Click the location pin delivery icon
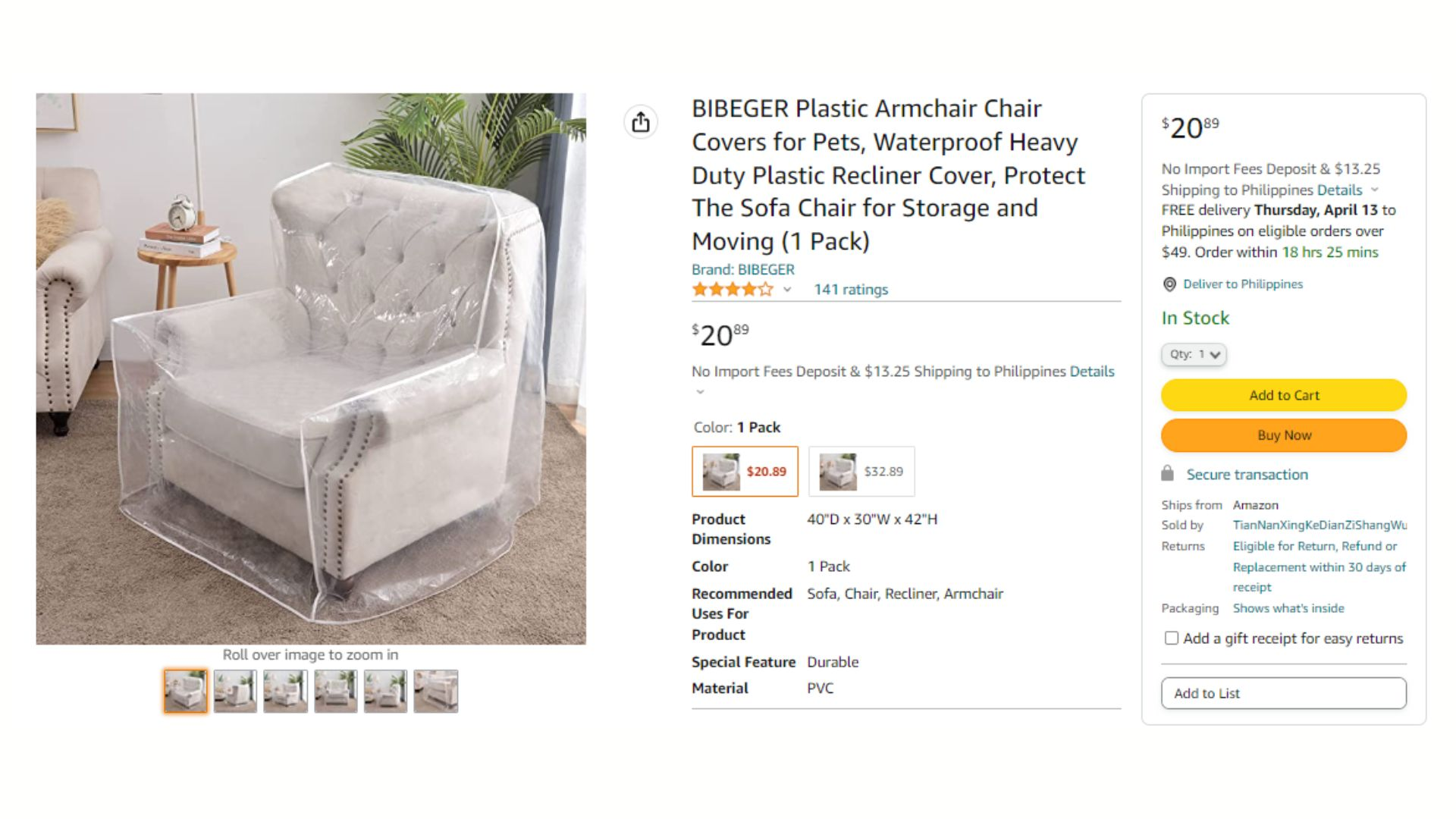 (1169, 284)
